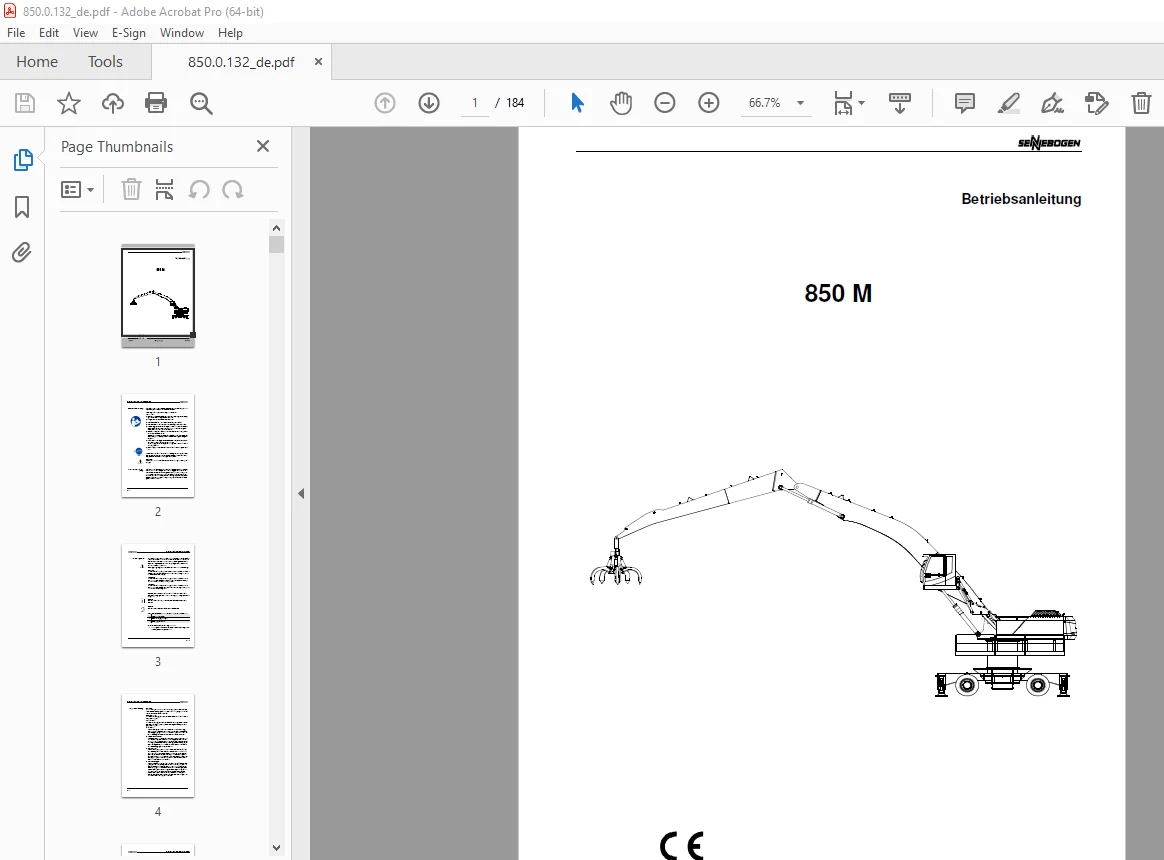
Task: Click the Betriebsanleitung heading text
Action: point(1021,199)
